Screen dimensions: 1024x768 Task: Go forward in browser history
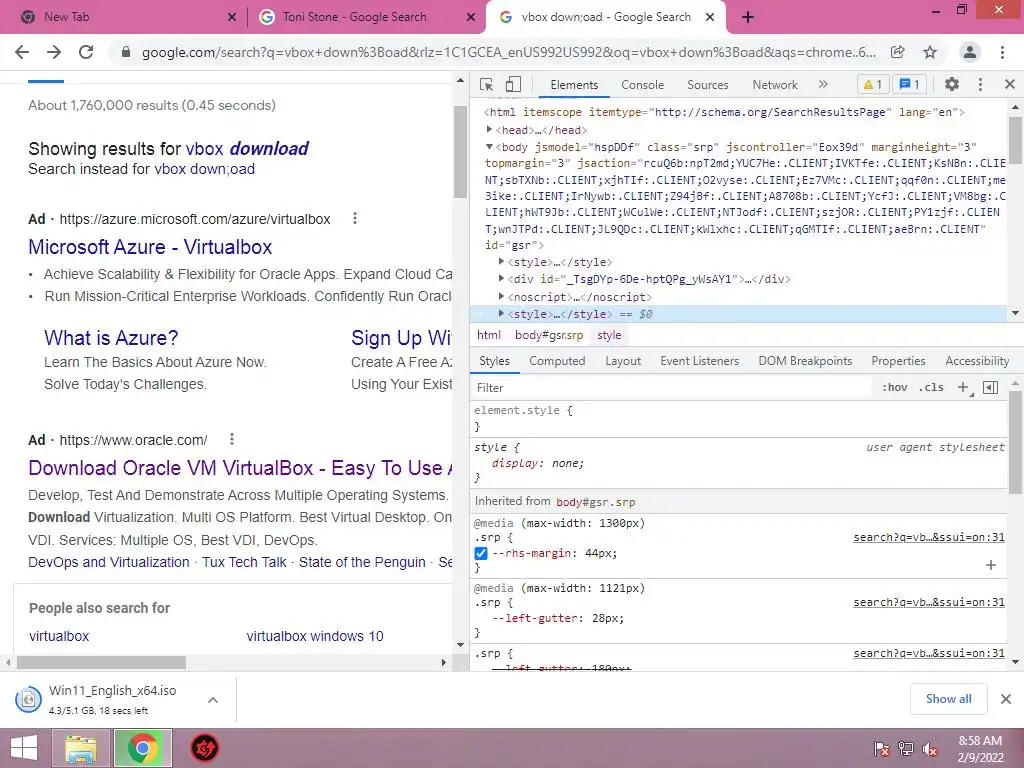[54, 52]
